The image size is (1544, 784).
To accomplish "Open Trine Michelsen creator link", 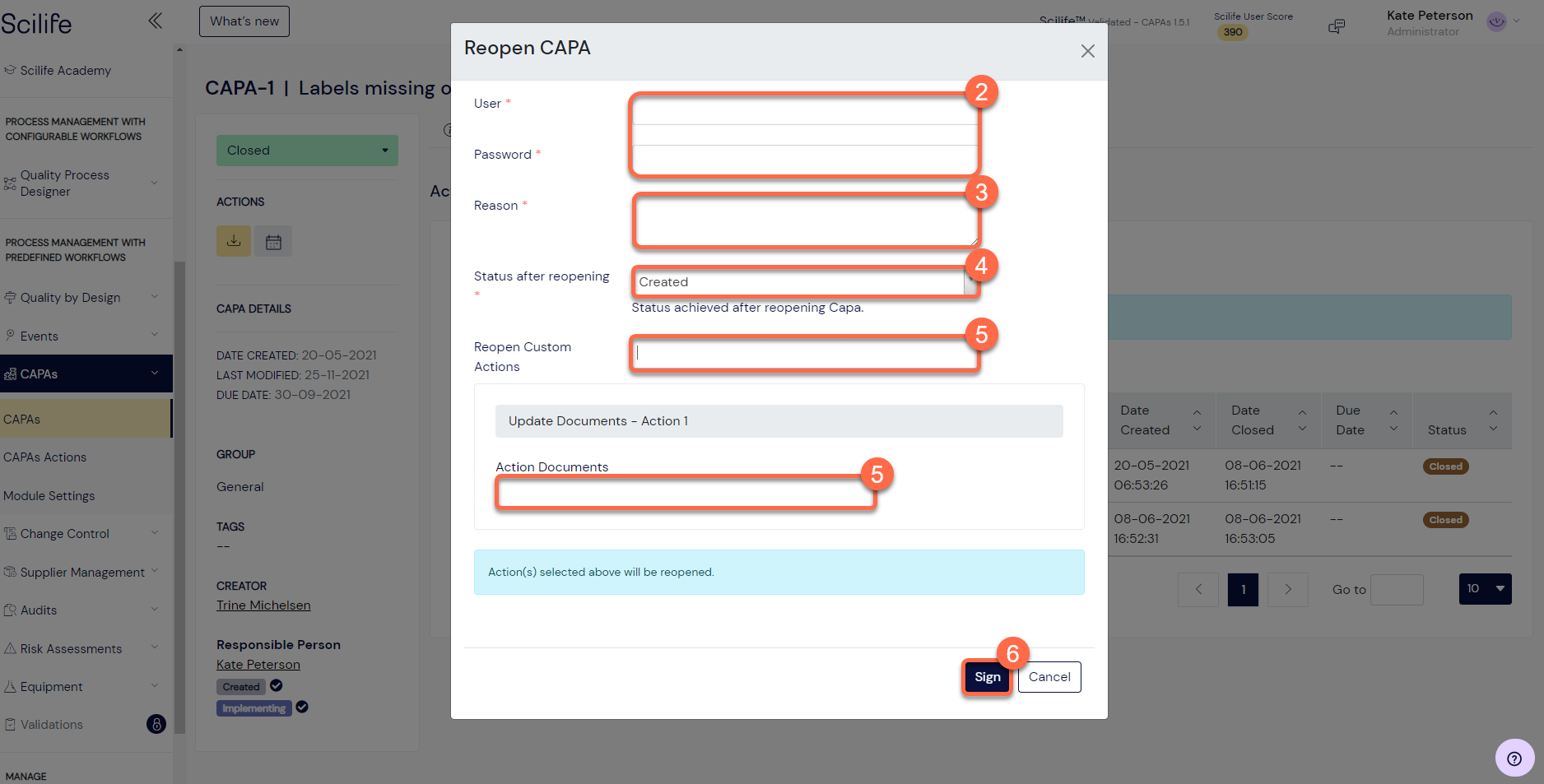I will point(263,605).
